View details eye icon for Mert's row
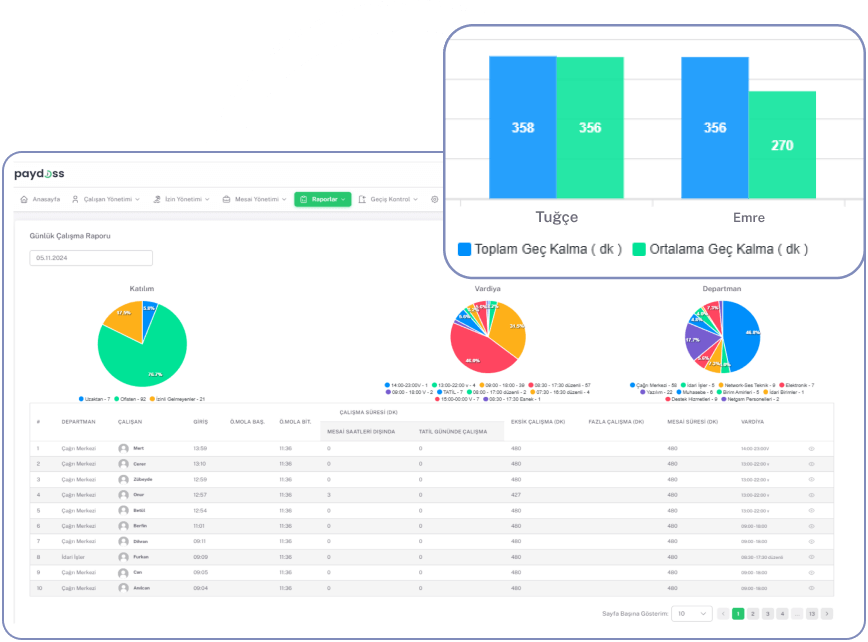The width and height of the screenshot is (868, 642). click(x=812, y=448)
